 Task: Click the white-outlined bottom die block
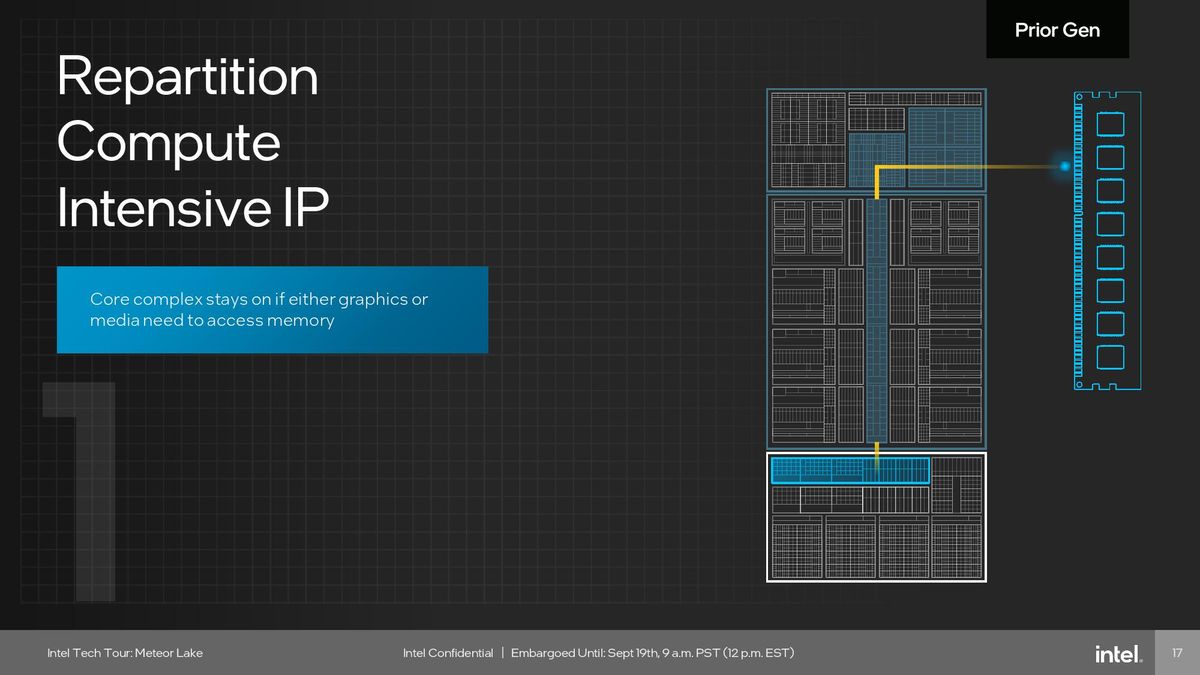click(877, 517)
